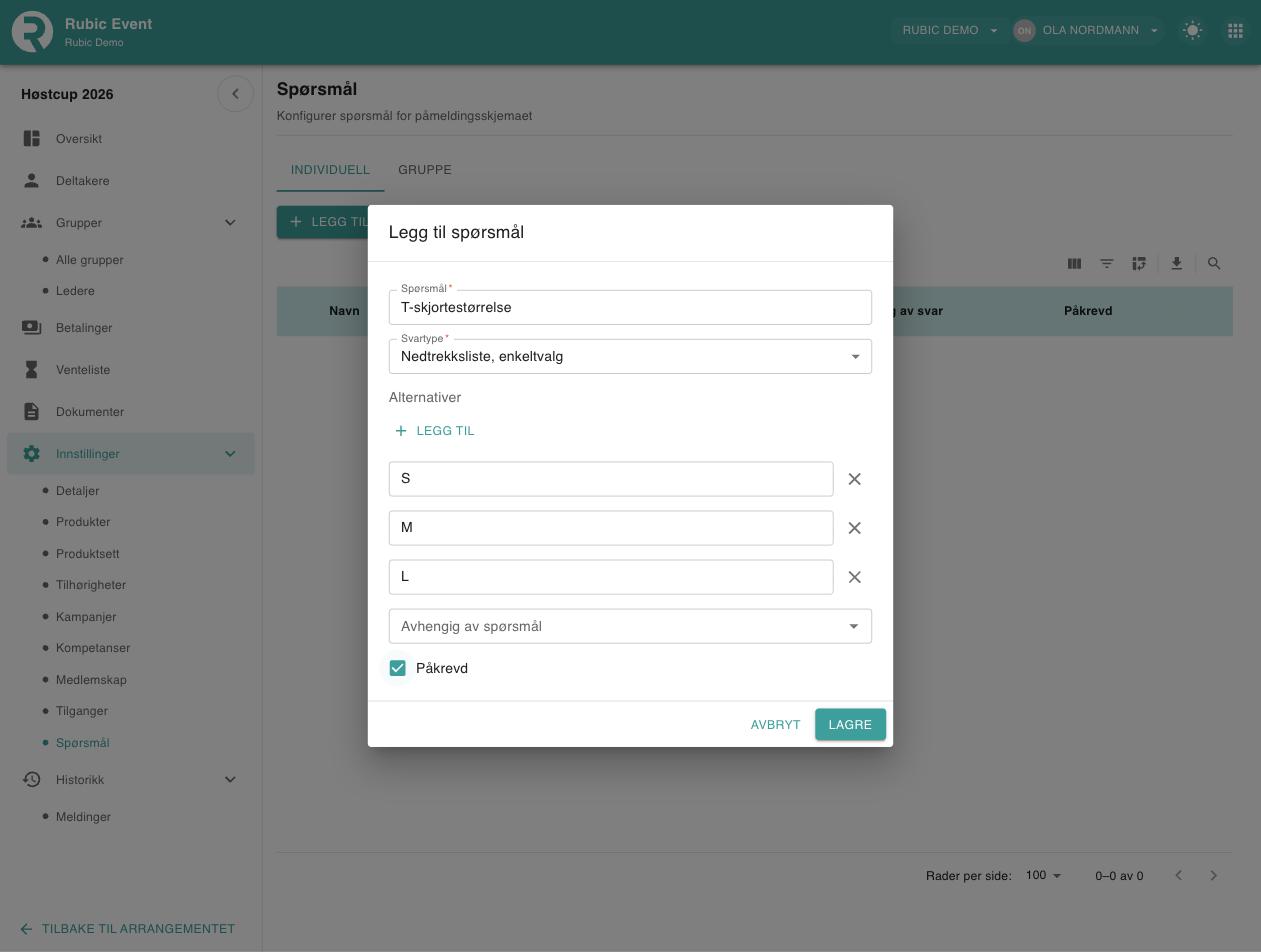The height and width of the screenshot is (952, 1261).
Task: Click Tilbake til arrangementet link
Action: (127, 929)
